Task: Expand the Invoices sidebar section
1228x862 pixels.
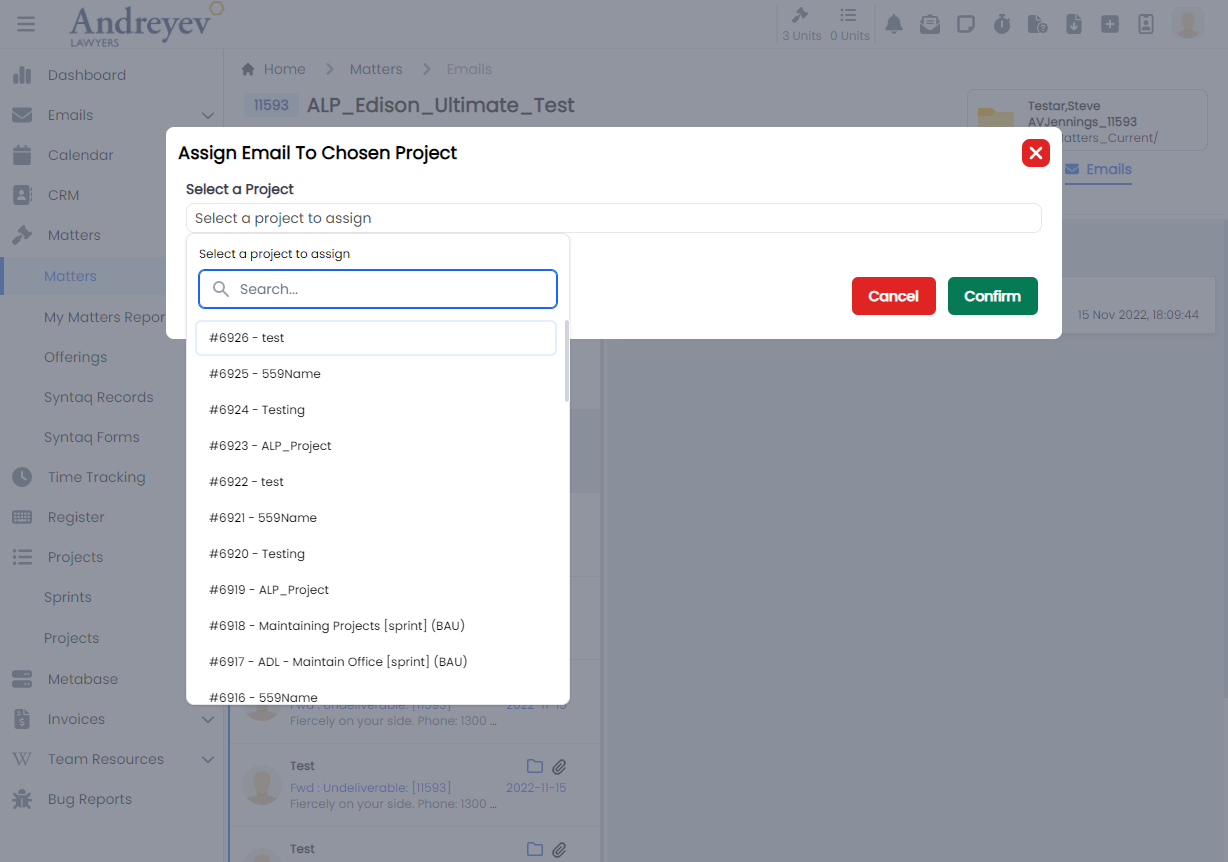Action: pyautogui.click(x=207, y=720)
